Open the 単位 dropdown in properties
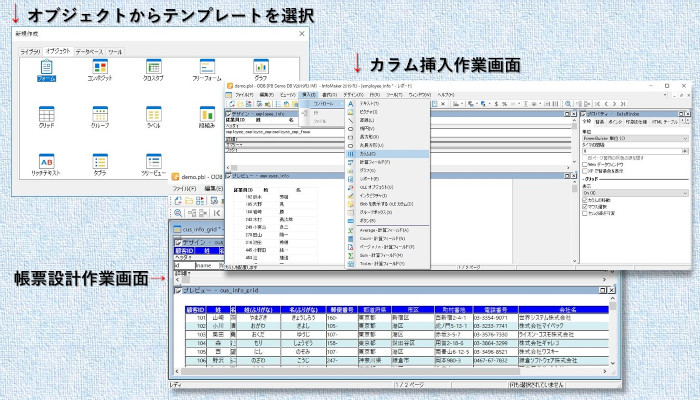 point(632,138)
